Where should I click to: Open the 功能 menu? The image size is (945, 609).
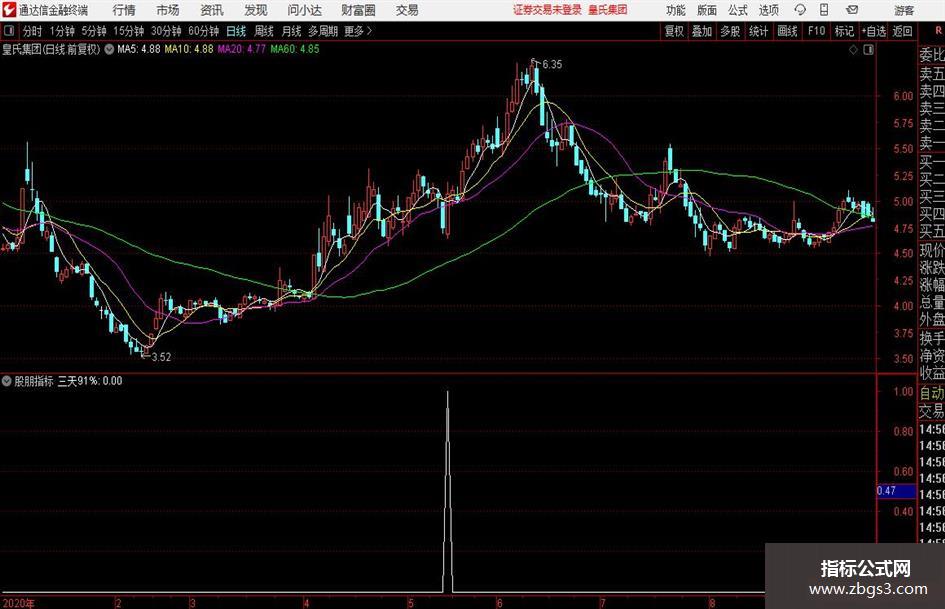coord(676,10)
